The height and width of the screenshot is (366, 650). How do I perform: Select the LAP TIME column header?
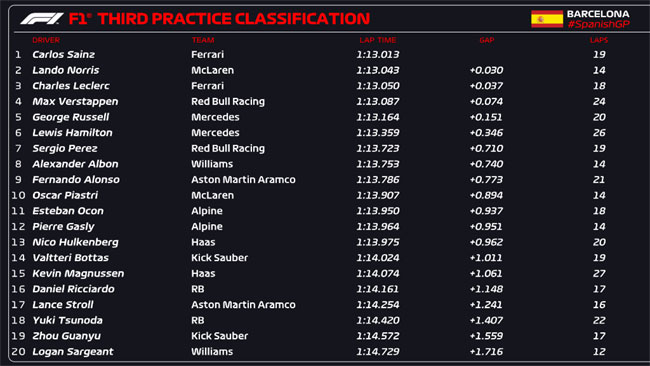click(378, 40)
